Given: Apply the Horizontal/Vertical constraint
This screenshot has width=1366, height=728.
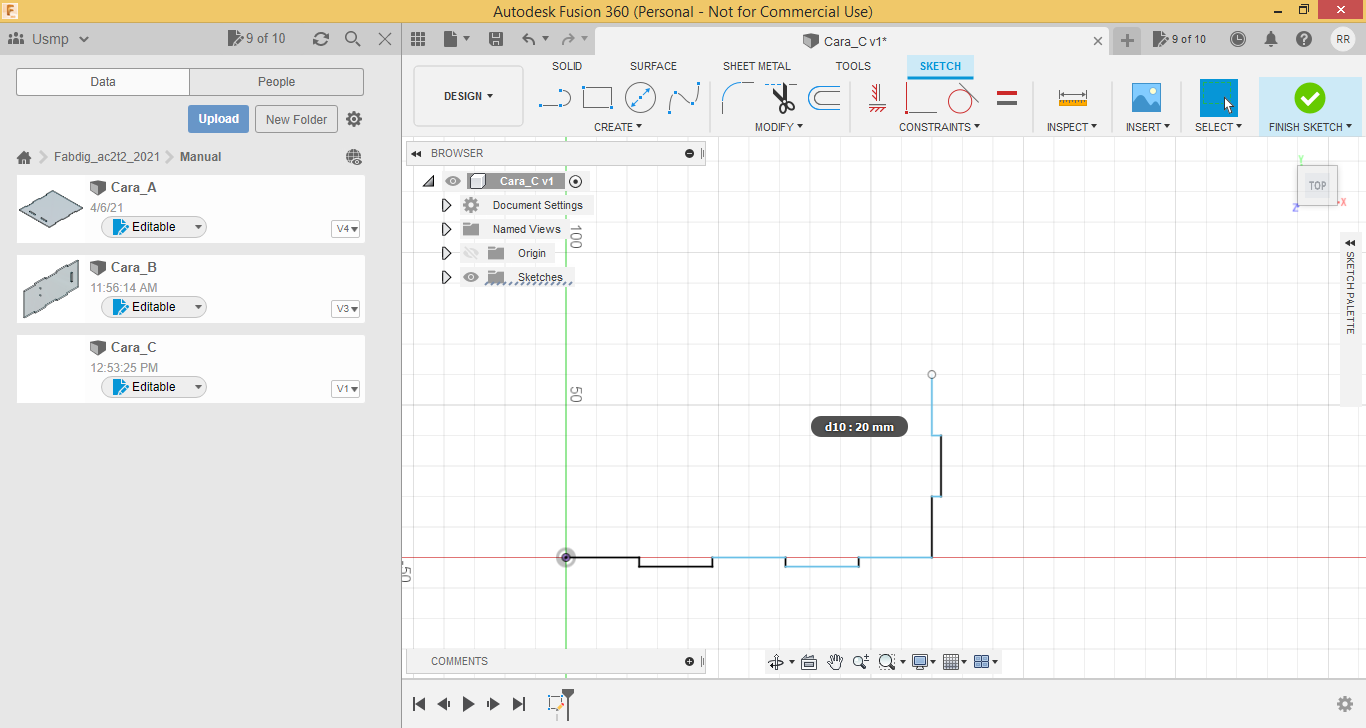Looking at the screenshot, I should [x=877, y=98].
